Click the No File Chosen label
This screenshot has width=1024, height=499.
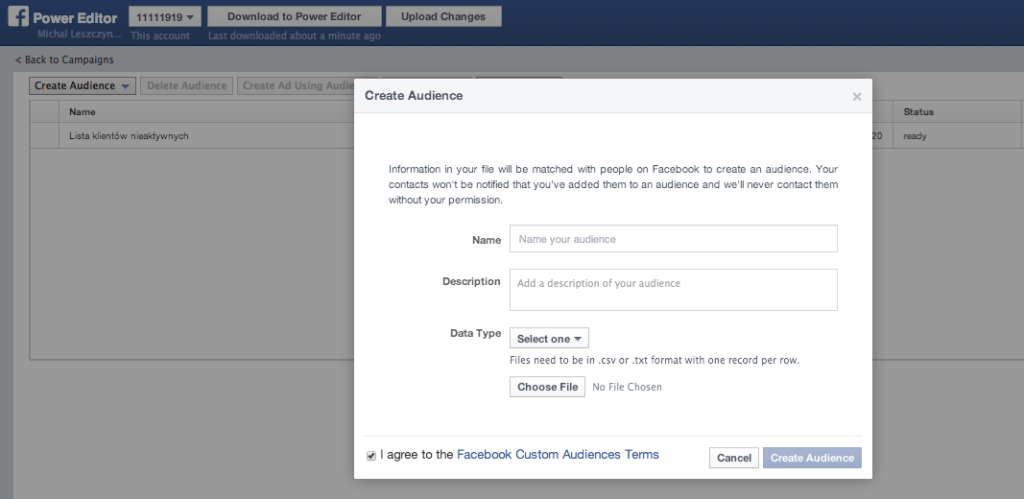click(x=627, y=387)
